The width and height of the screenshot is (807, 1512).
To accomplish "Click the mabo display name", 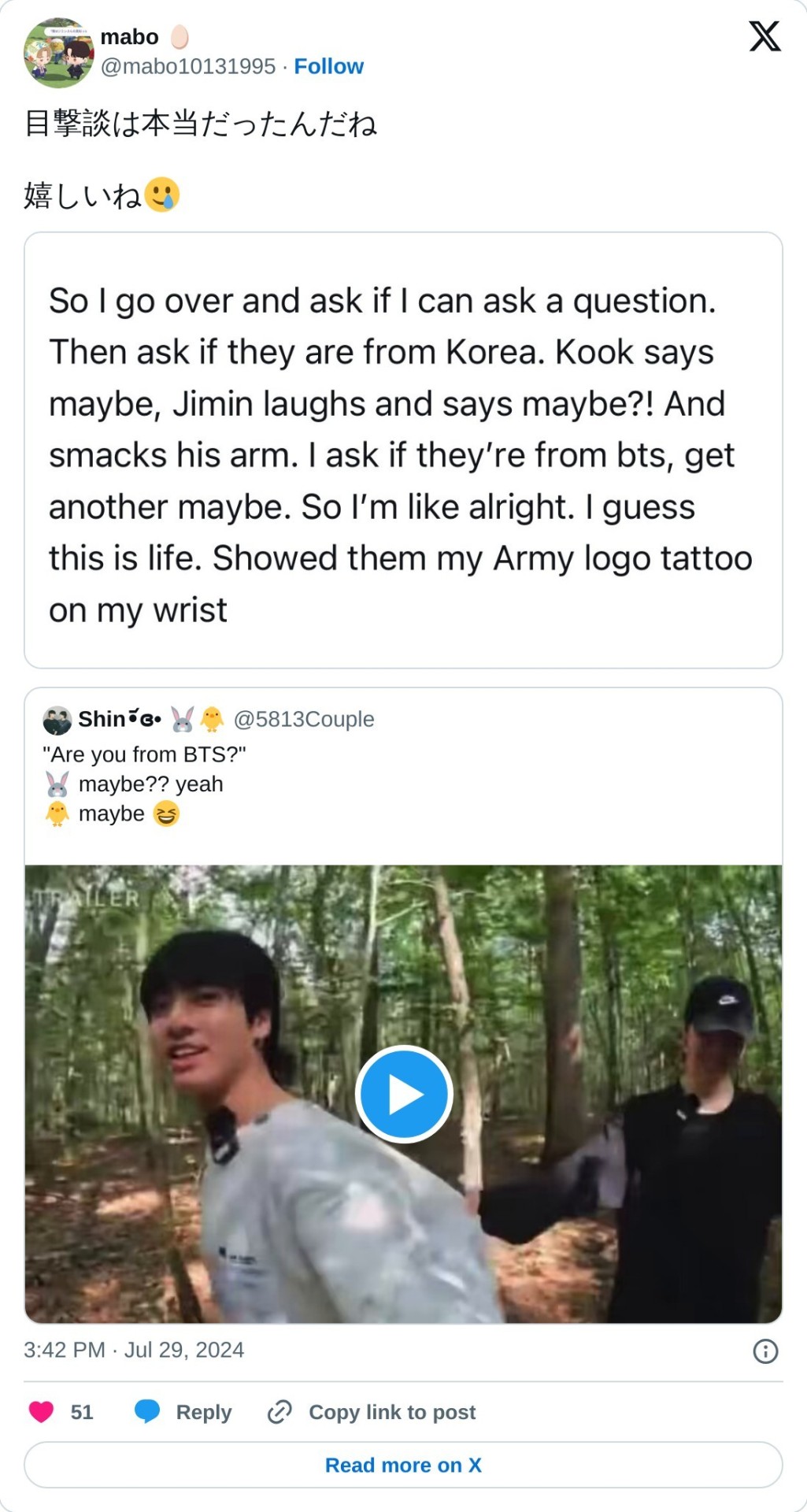I will point(130,37).
